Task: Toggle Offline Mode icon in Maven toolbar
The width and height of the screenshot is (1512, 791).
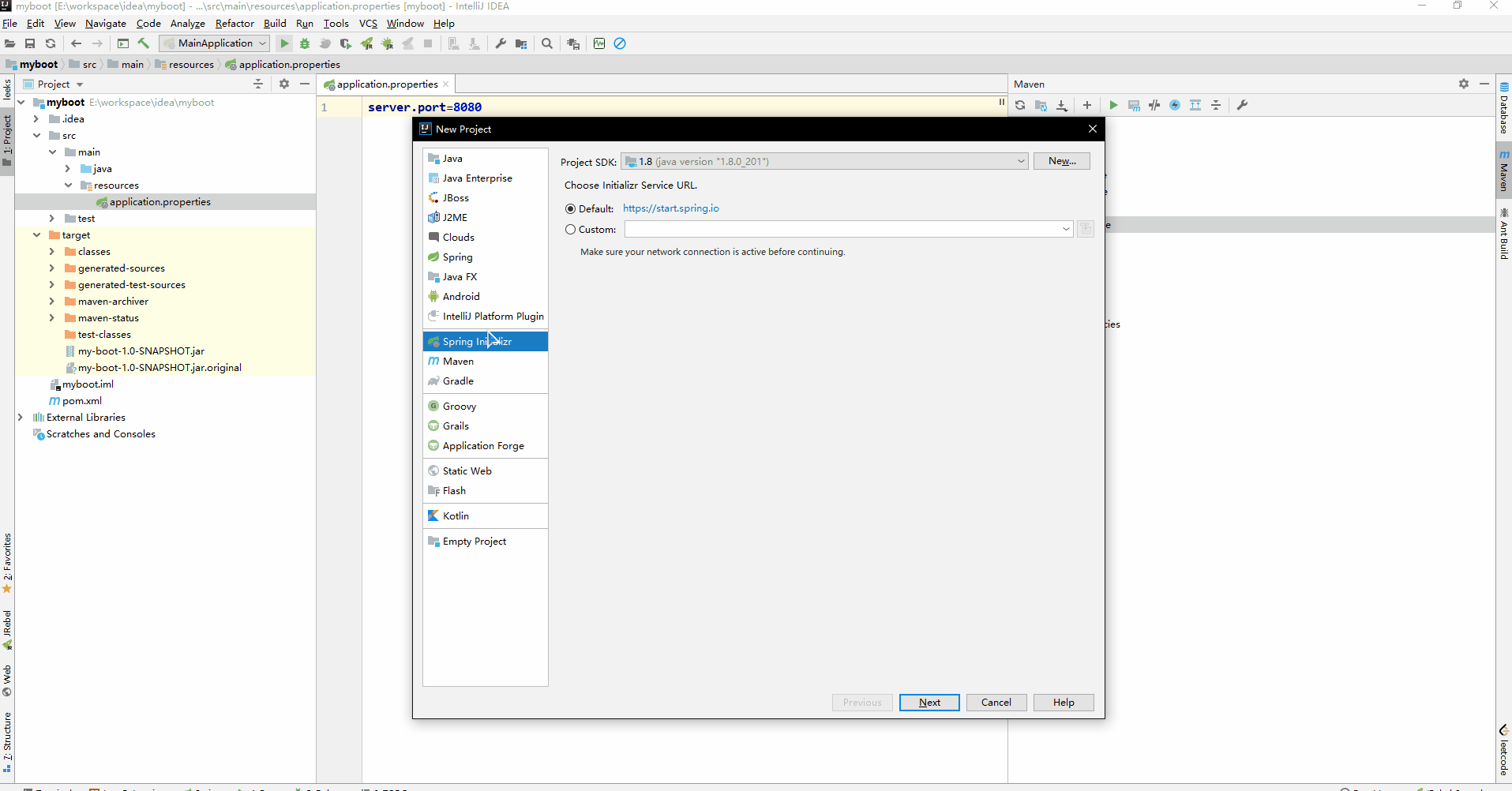Action: (x=1154, y=105)
